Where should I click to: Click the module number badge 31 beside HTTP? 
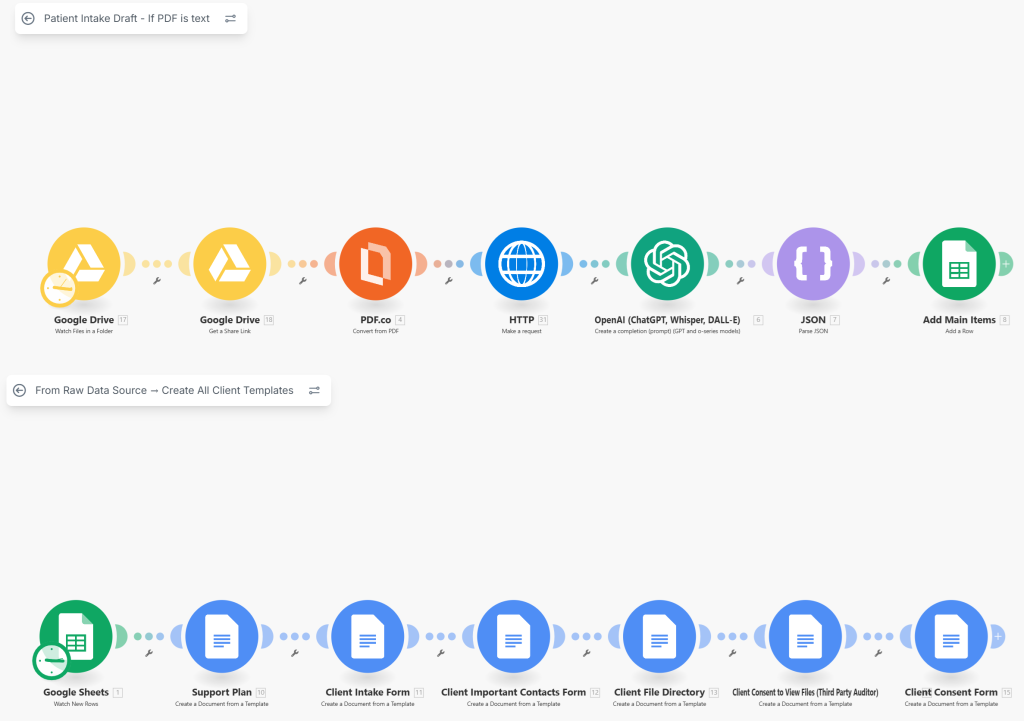543,320
